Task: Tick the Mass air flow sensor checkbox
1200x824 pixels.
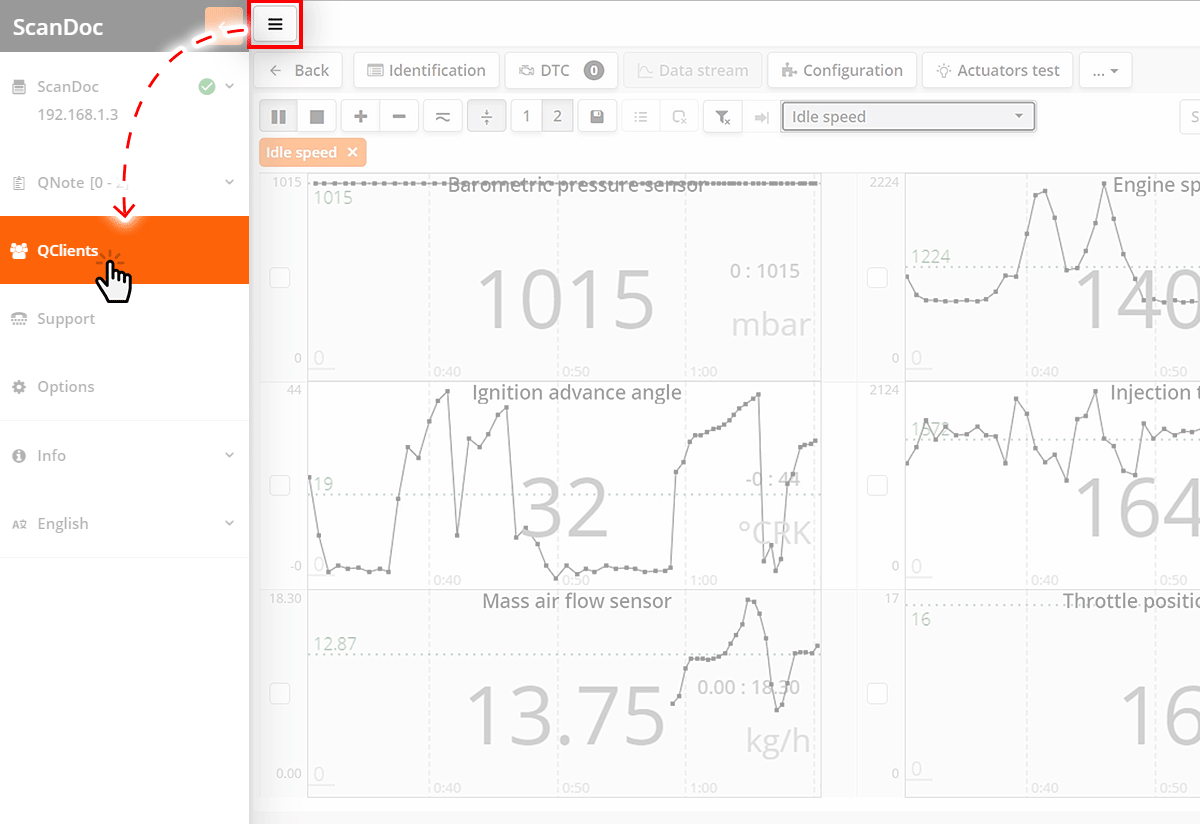Action: pos(280,693)
